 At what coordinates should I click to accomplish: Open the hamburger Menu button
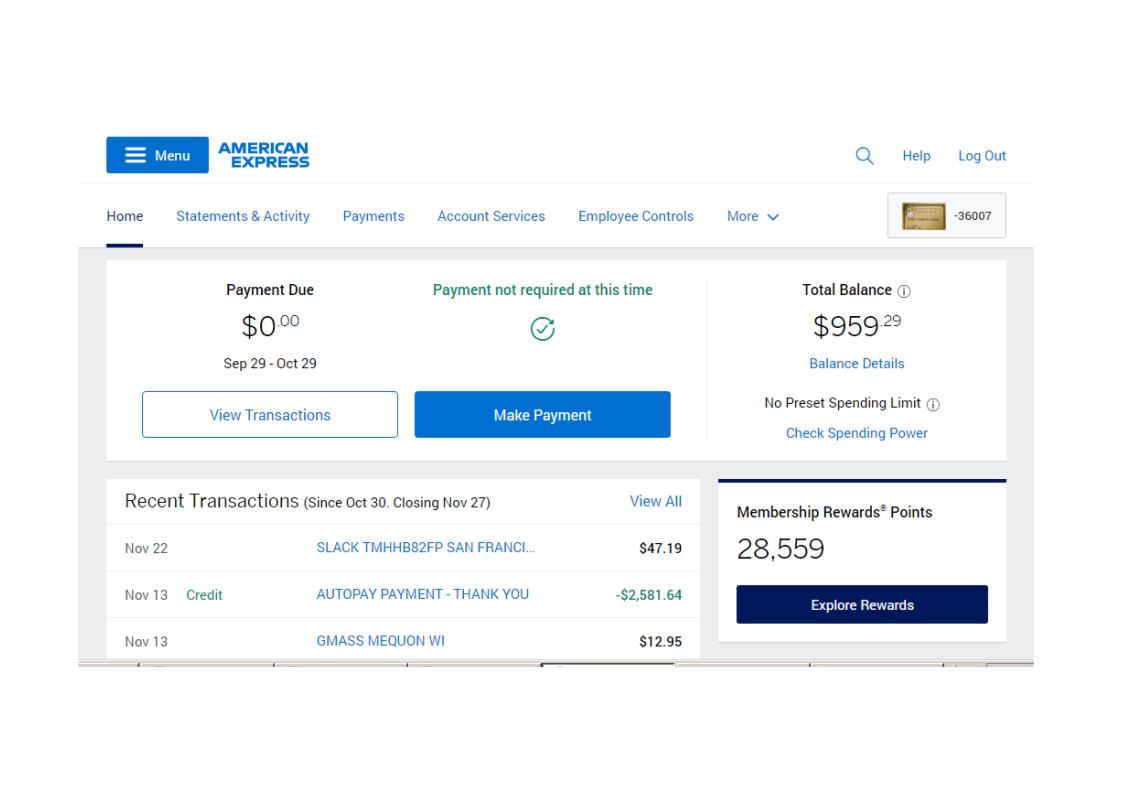click(157, 155)
